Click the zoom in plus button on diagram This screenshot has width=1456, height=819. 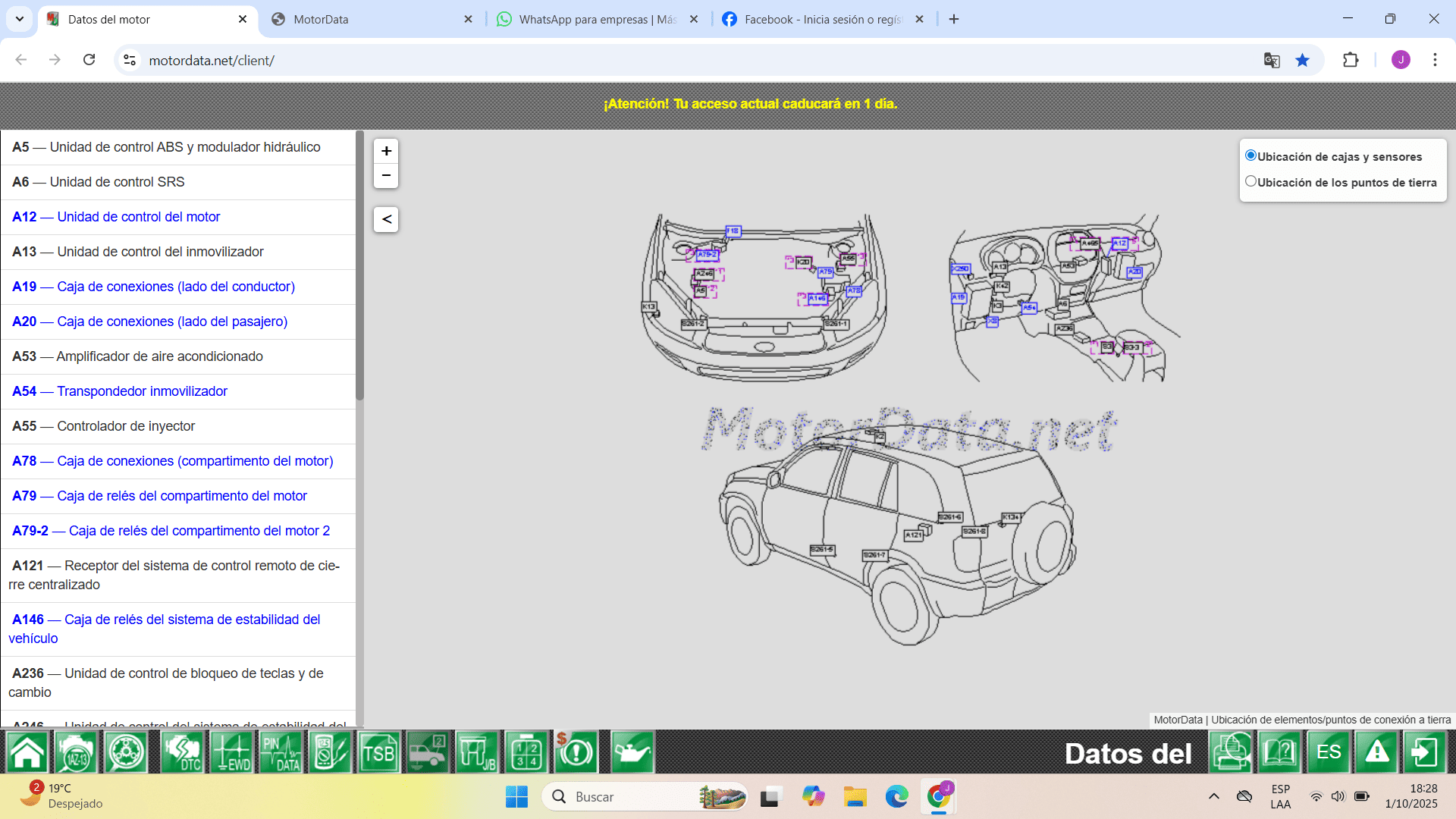point(386,151)
